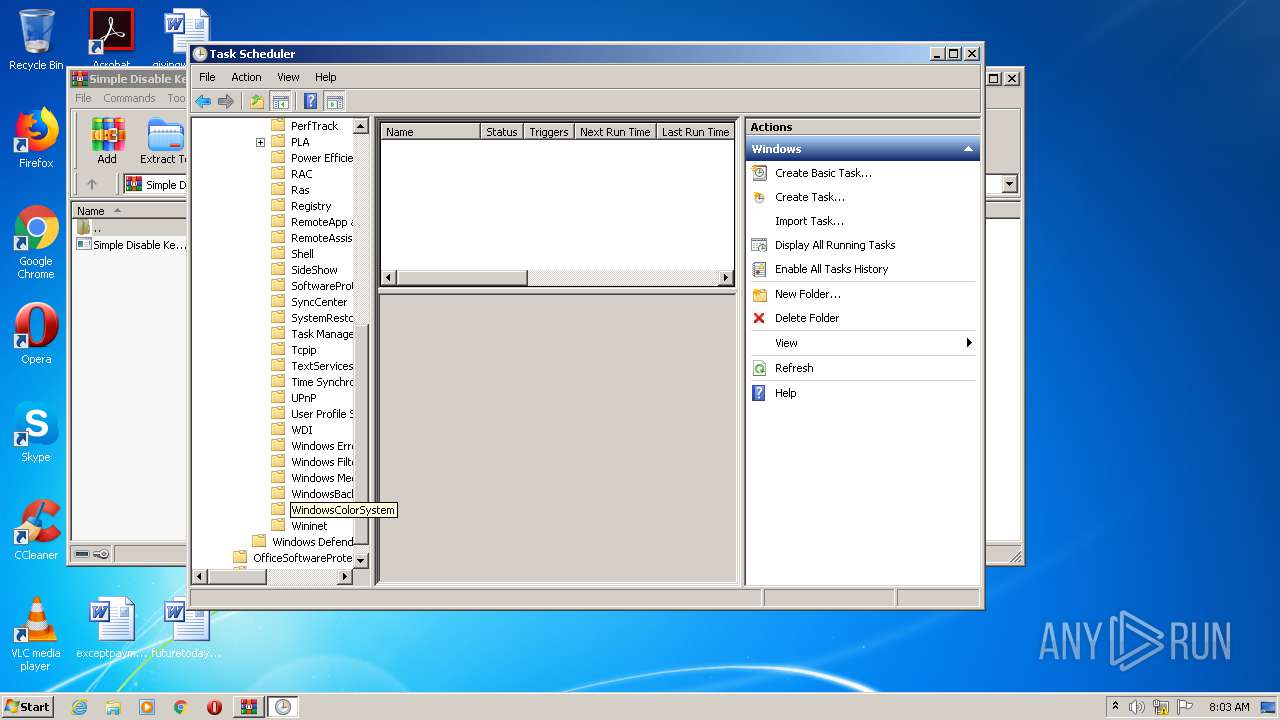Open the View menu in Task Scheduler
This screenshot has width=1280, height=720.
pyautogui.click(x=288, y=77)
